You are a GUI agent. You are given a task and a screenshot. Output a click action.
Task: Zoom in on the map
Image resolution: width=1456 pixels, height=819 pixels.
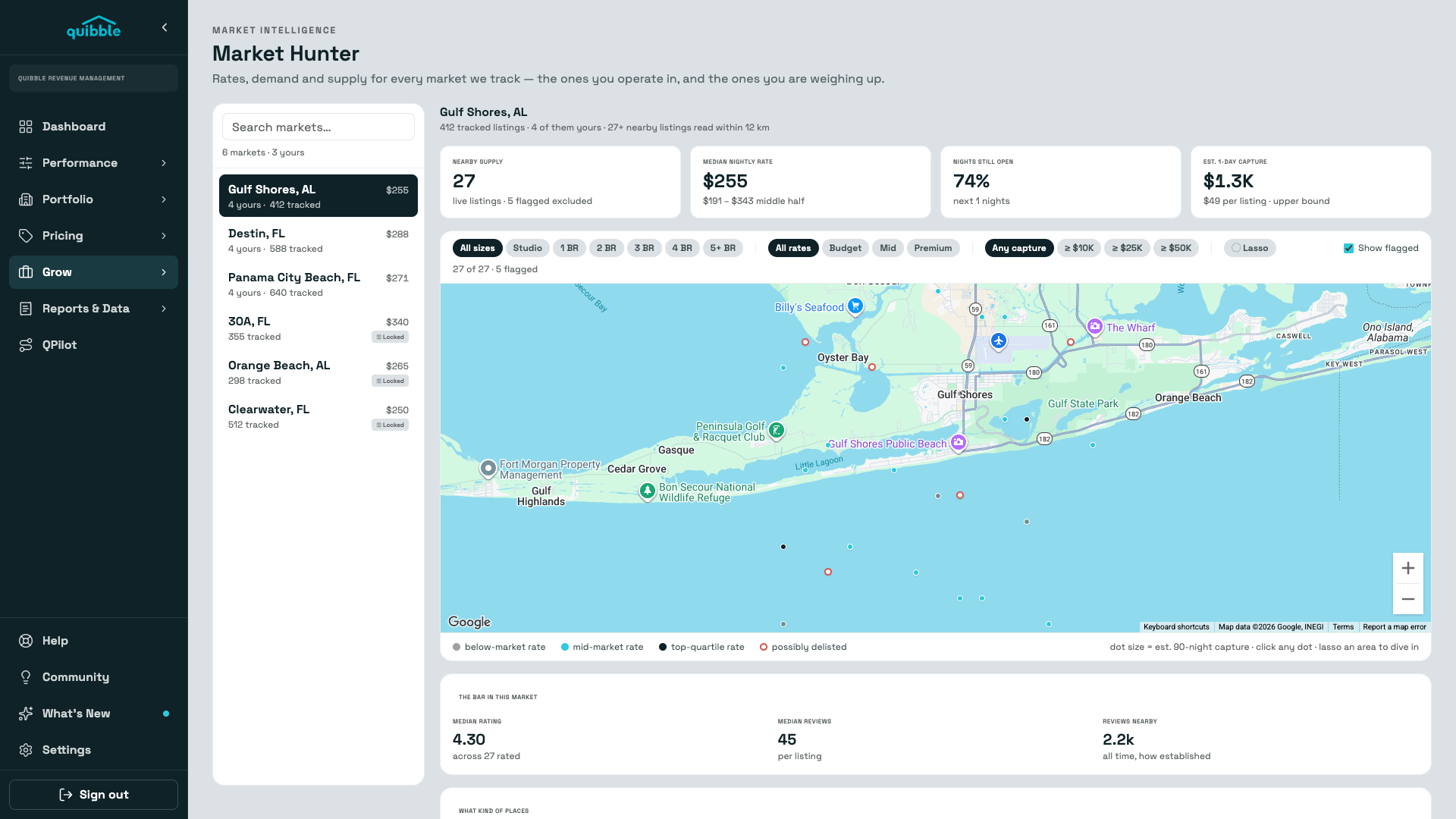click(x=1408, y=569)
